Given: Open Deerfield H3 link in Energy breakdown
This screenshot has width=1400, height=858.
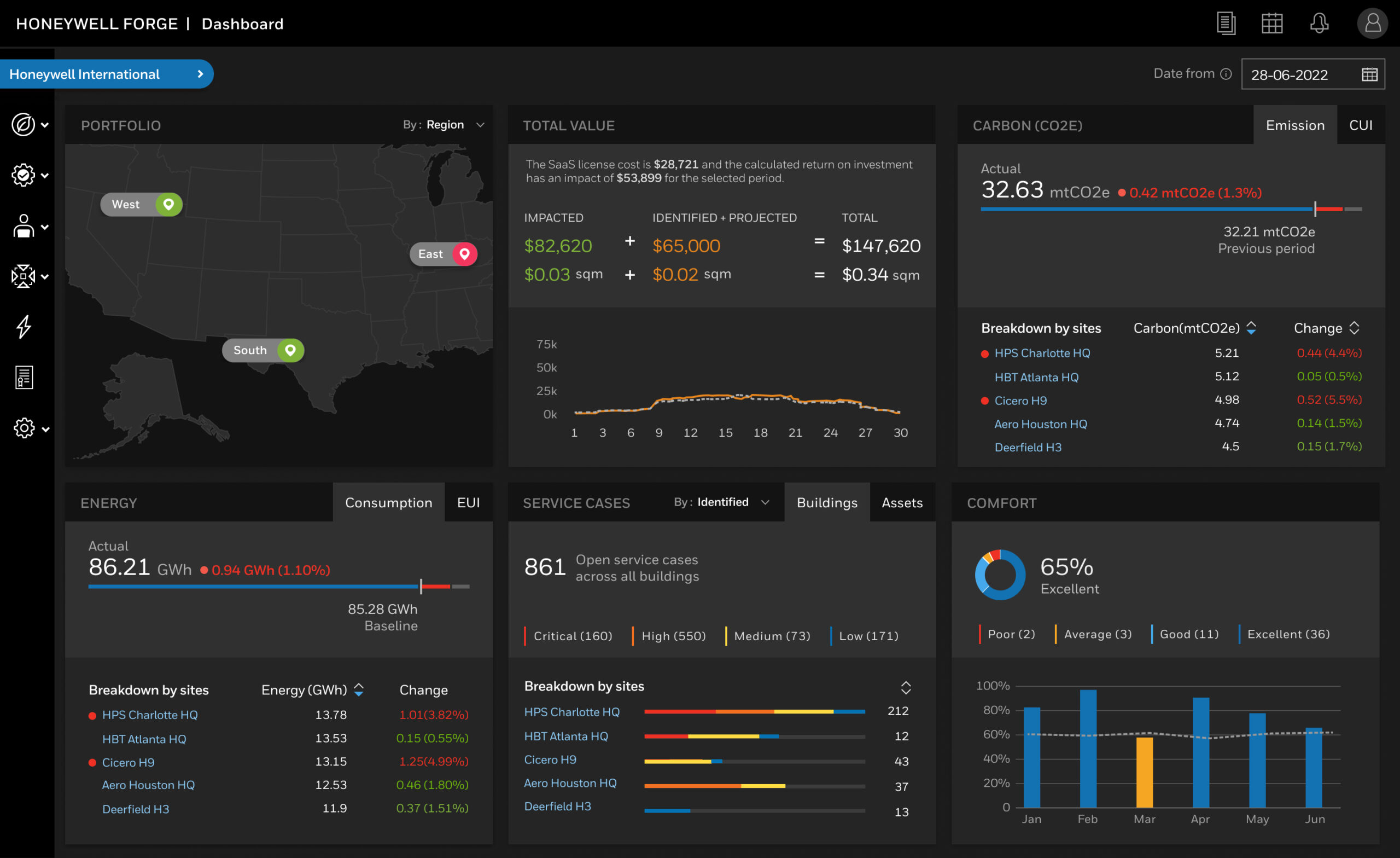Looking at the screenshot, I should (135, 809).
